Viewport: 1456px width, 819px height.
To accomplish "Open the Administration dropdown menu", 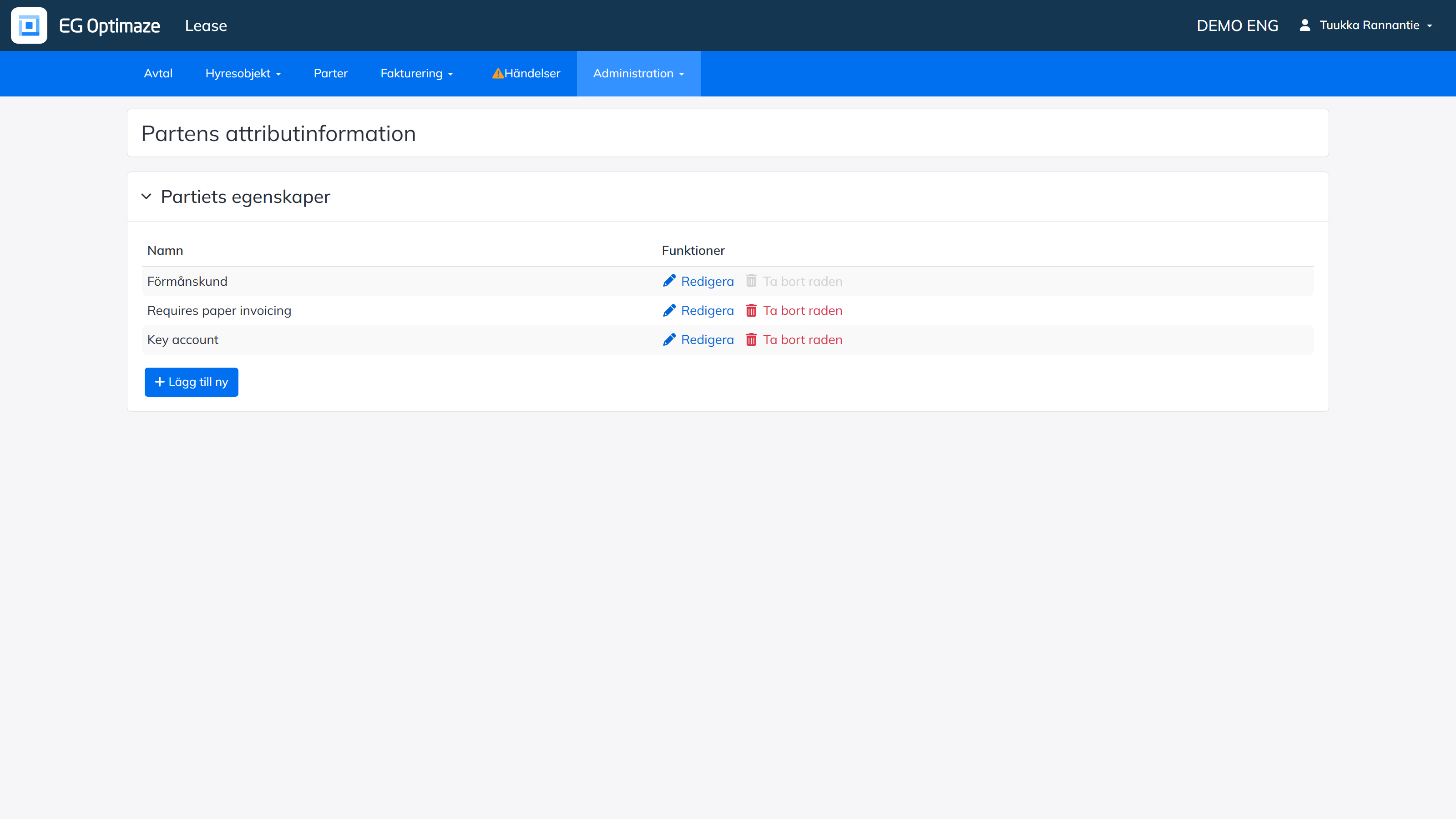I will (639, 73).
